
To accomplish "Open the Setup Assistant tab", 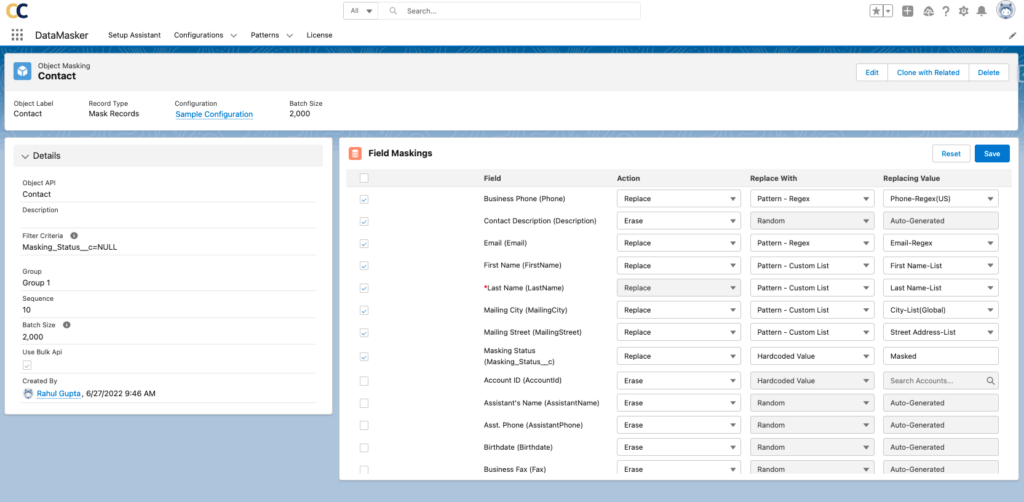I will pyautogui.click(x=134, y=35).
